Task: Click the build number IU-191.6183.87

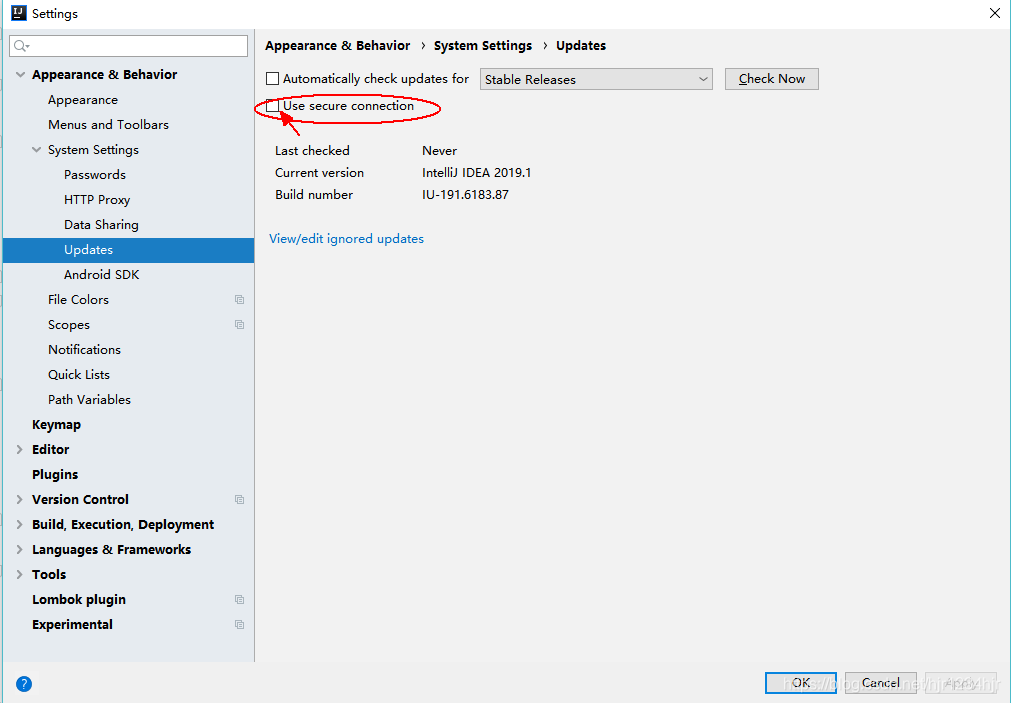Action: [x=466, y=195]
